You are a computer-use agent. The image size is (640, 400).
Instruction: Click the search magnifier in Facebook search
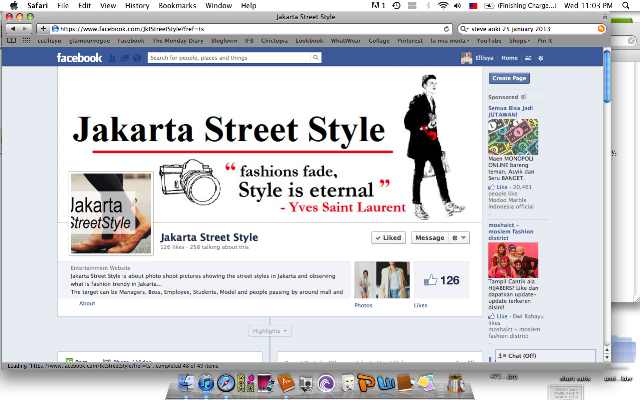316,58
